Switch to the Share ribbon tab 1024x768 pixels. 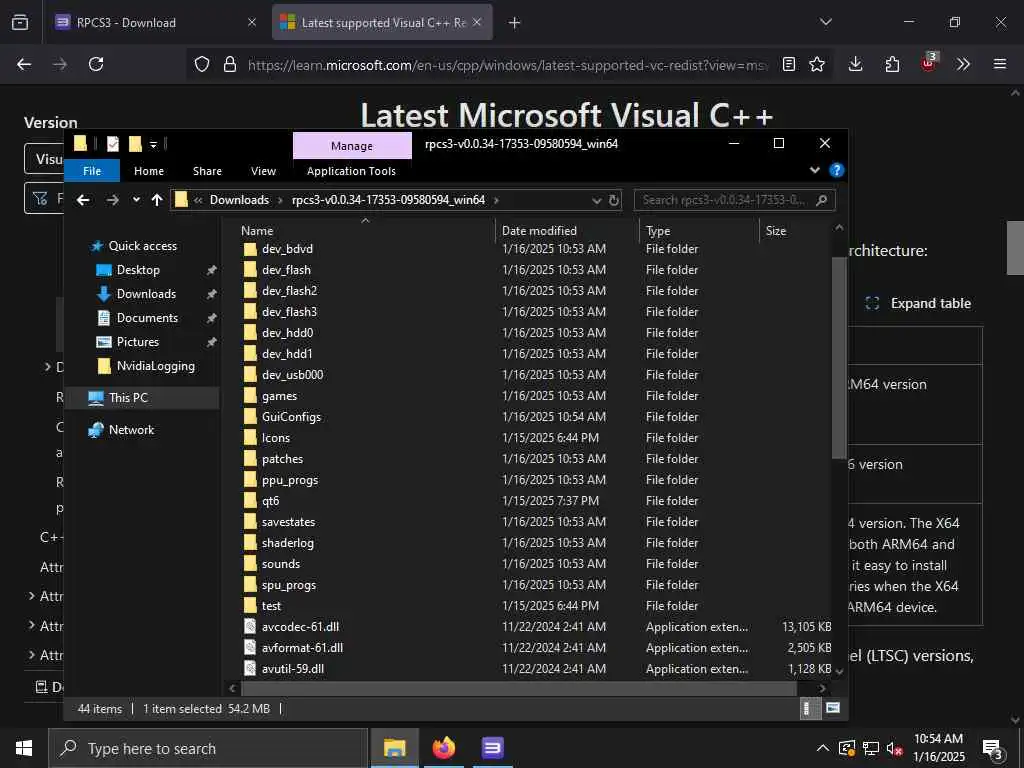(x=207, y=170)
